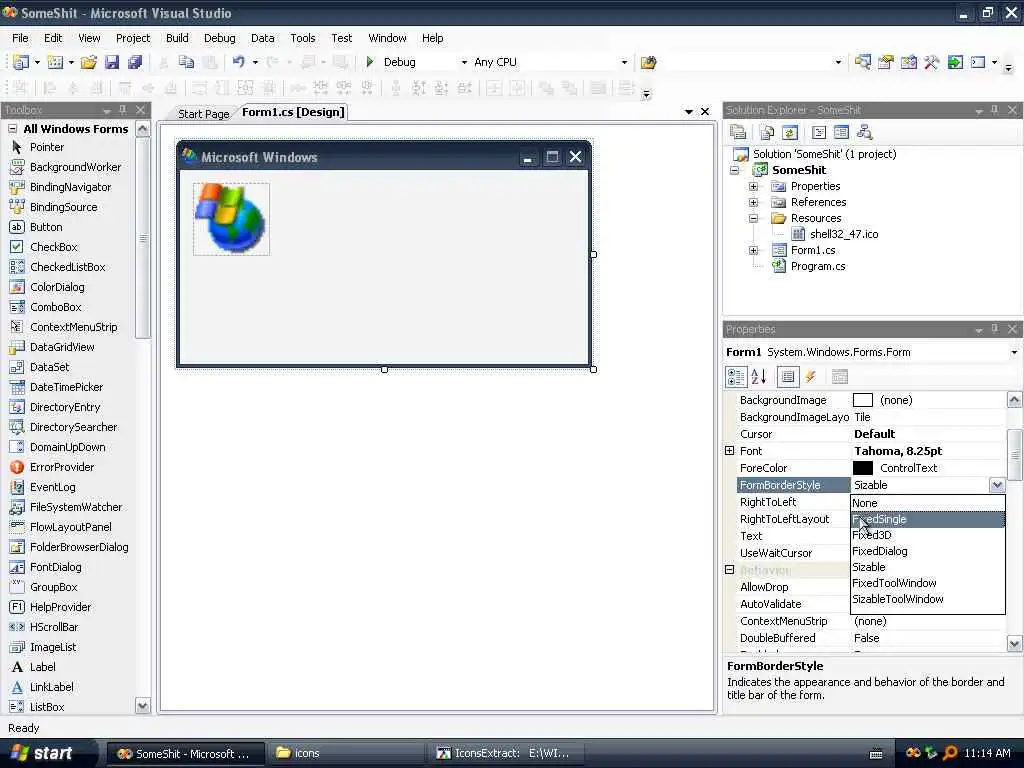Expand the Font property in Properties panel
Screen dimensions: 1024x768
click(729, 451)
